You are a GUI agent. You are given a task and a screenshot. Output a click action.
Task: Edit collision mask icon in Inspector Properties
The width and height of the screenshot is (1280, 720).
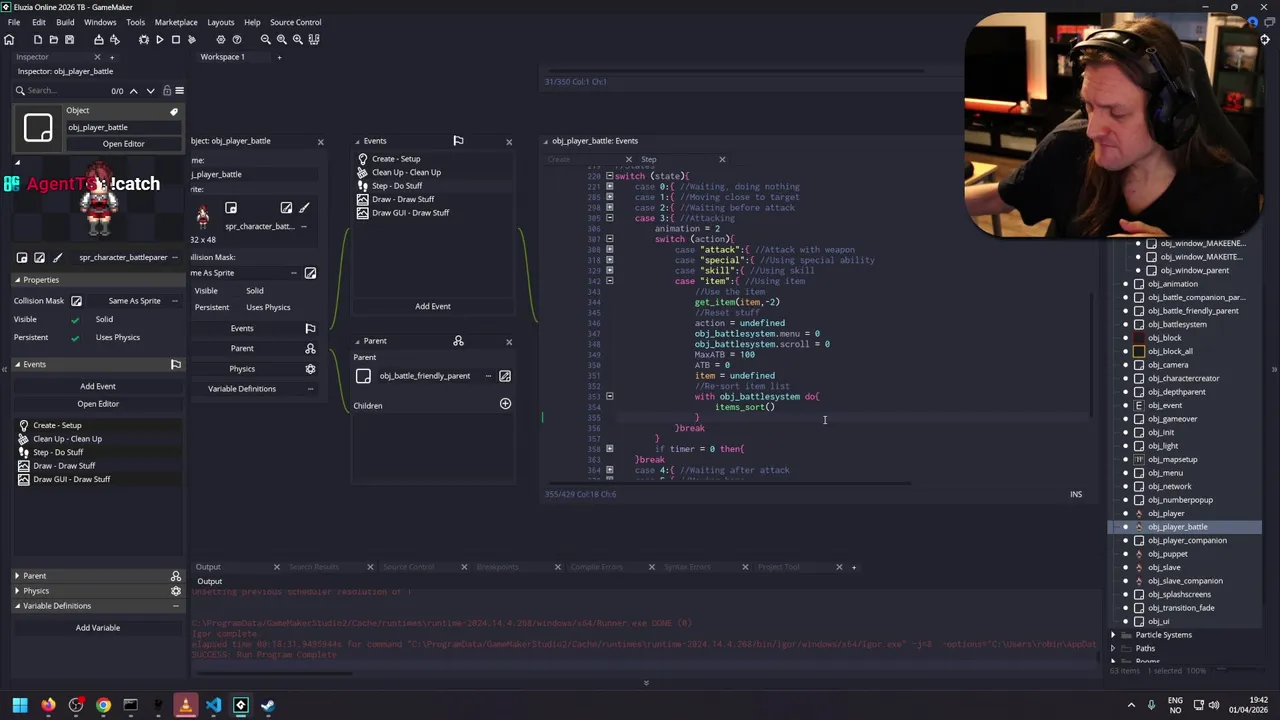76,301
